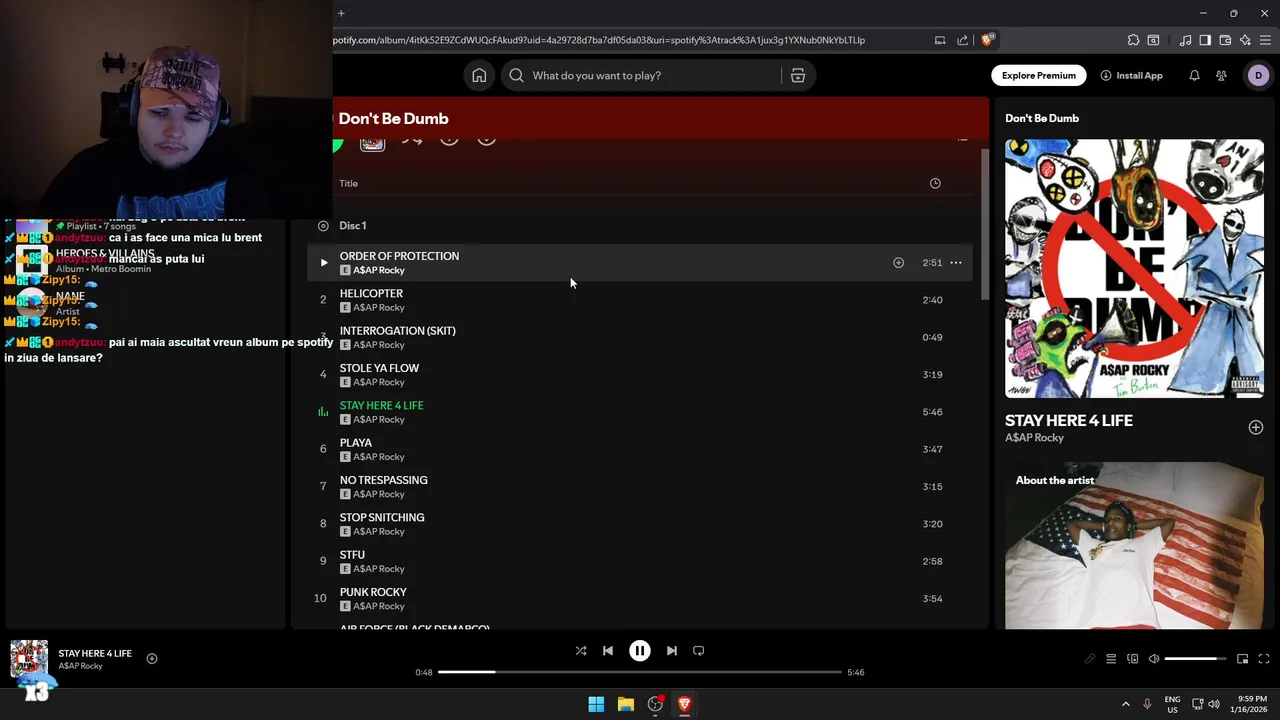This screenshot has height=720, width=1280.
Task: Click the bottom-bar album thumbnail
Action: coord(29,659)
